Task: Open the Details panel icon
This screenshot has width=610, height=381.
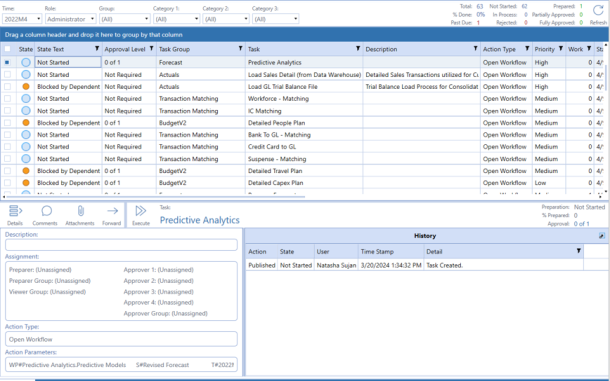Action: tap(15, 211)
